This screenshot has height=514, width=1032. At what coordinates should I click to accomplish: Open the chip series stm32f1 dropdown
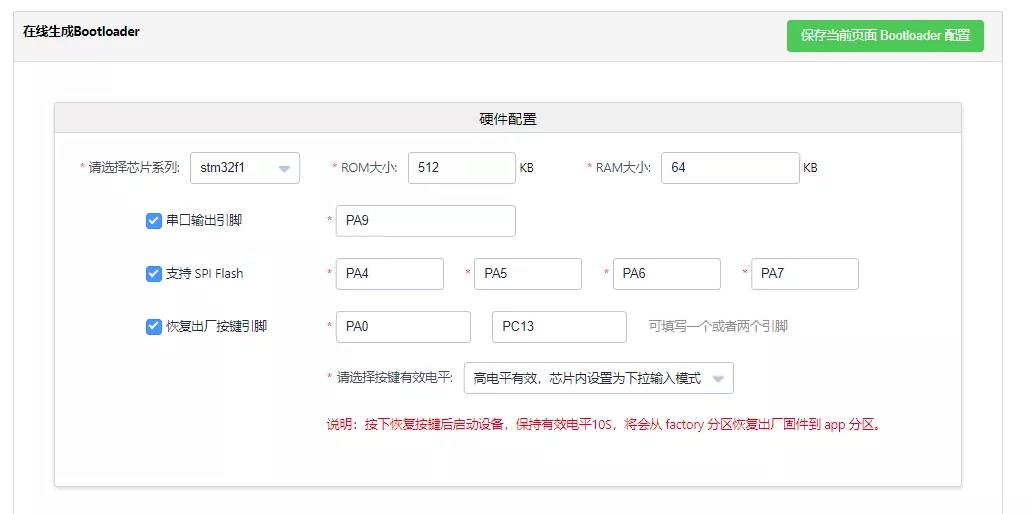point(245,168)
